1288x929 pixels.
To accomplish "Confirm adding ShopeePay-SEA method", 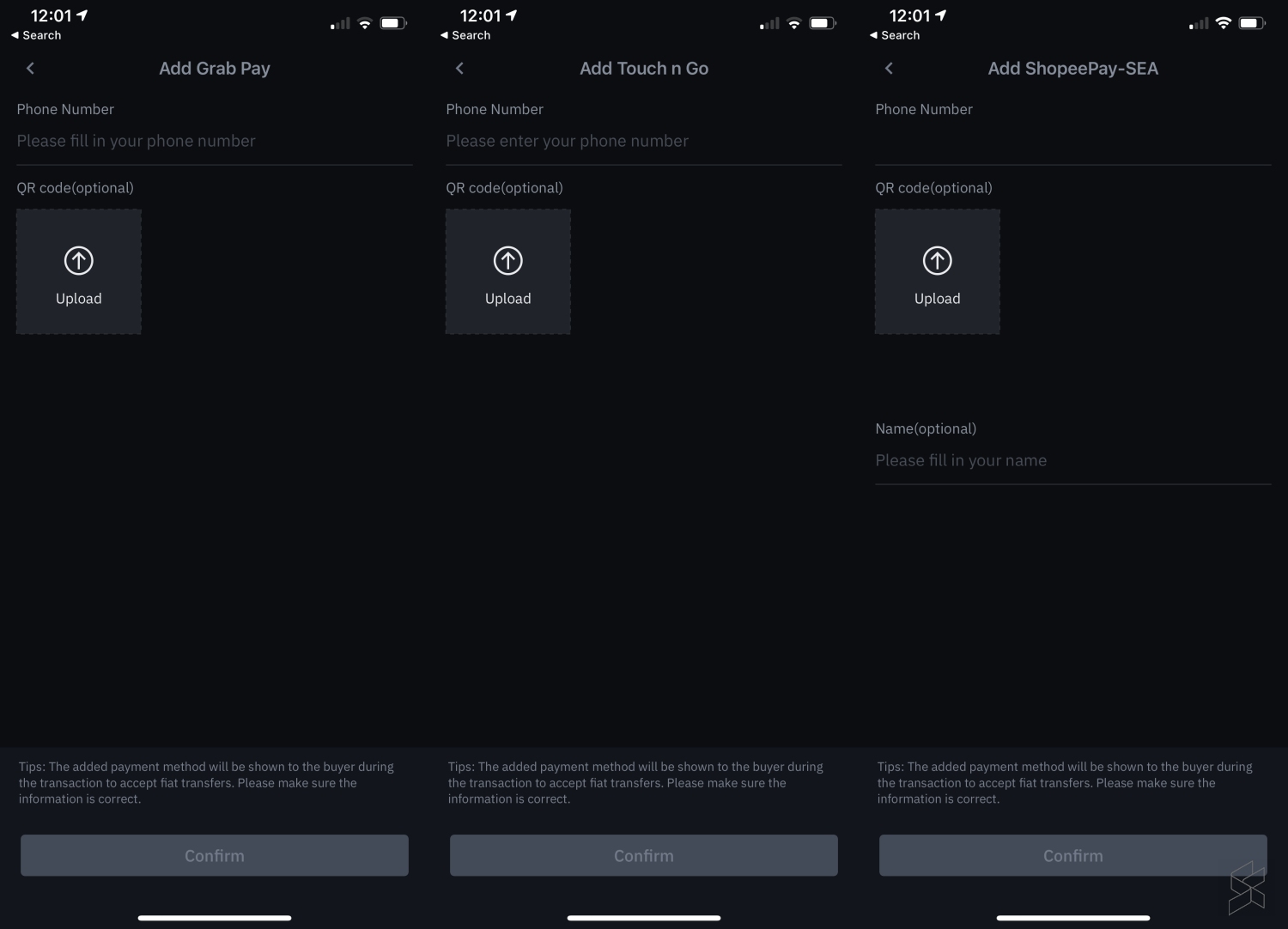I will (x=1073, y=856).
